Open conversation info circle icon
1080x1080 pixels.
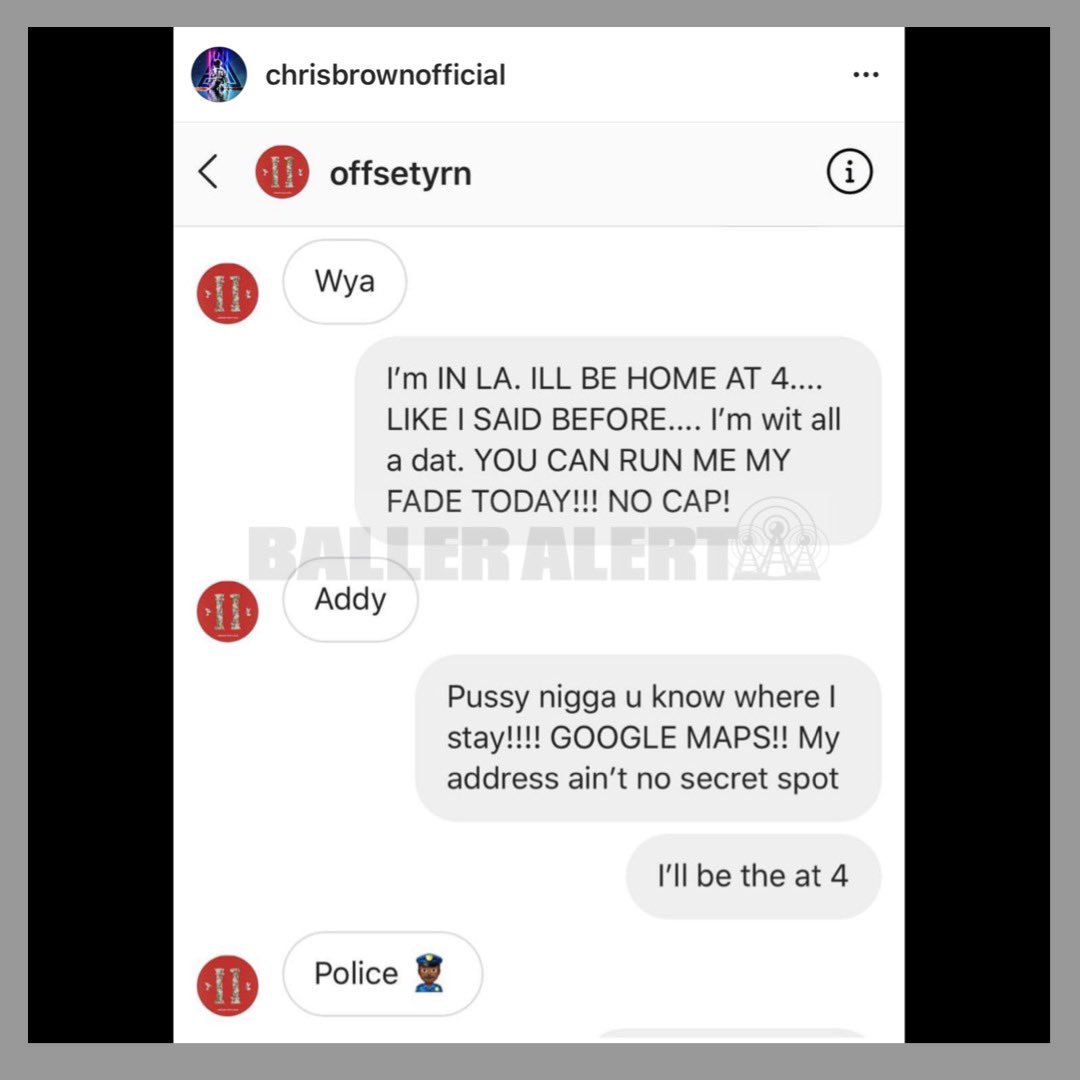[849, 172]
